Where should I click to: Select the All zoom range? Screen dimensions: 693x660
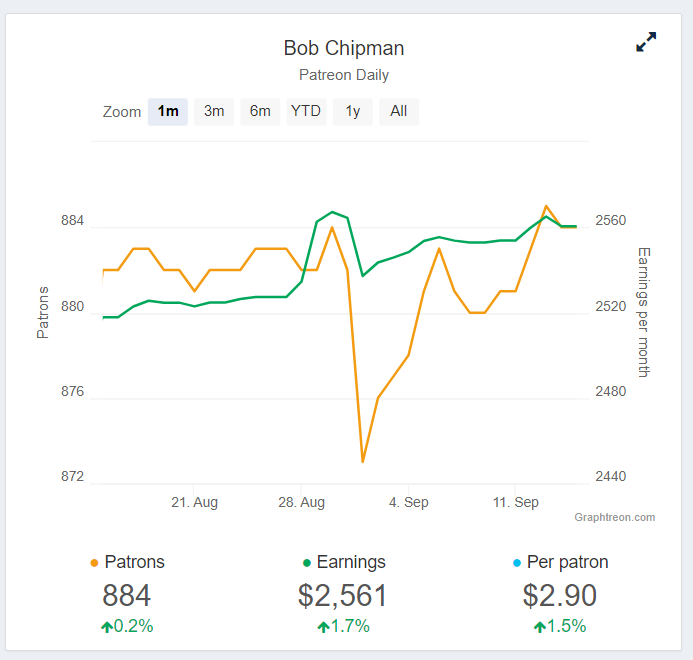pyautogui.click(x=399, y=111)
